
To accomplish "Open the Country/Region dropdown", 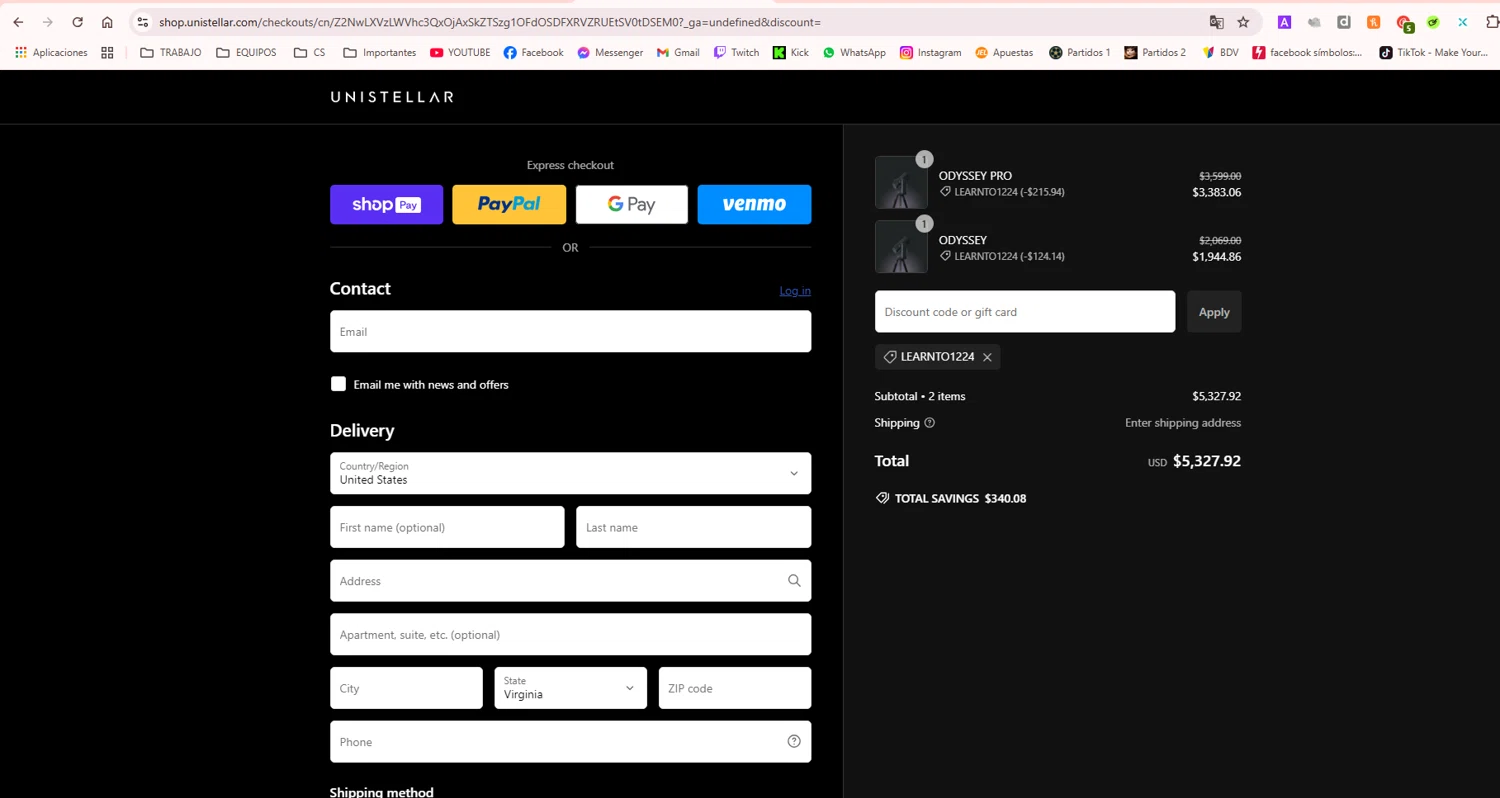I will (x=570, y=473).
